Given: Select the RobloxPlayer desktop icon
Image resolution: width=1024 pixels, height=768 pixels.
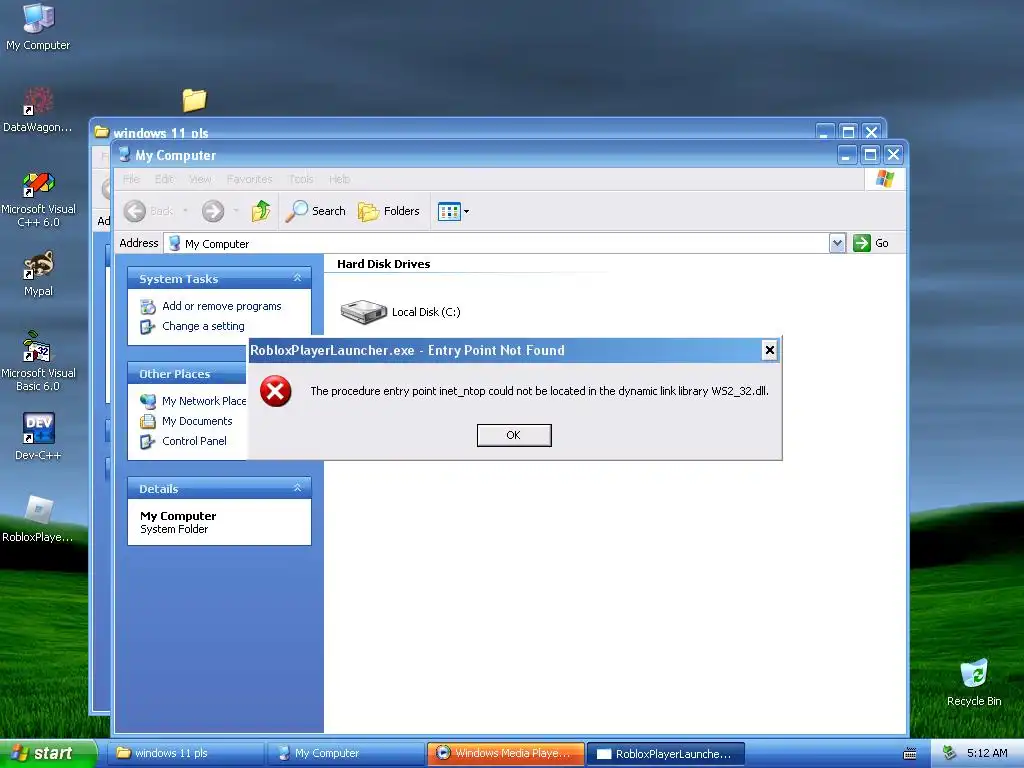Looking at the screenshot, I should [x=38, y=519].
